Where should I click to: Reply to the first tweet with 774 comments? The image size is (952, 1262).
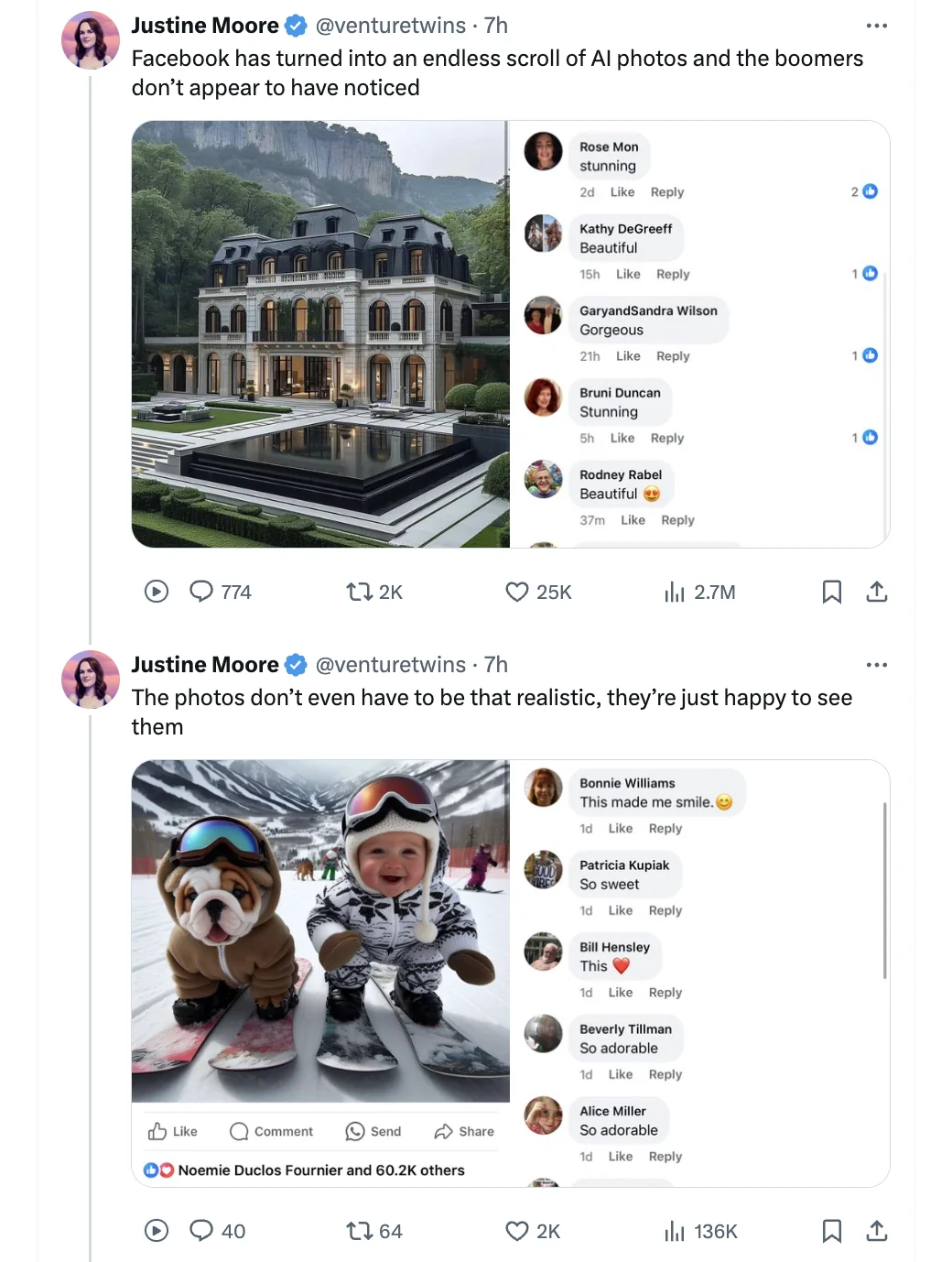click(x=201, y=592)
